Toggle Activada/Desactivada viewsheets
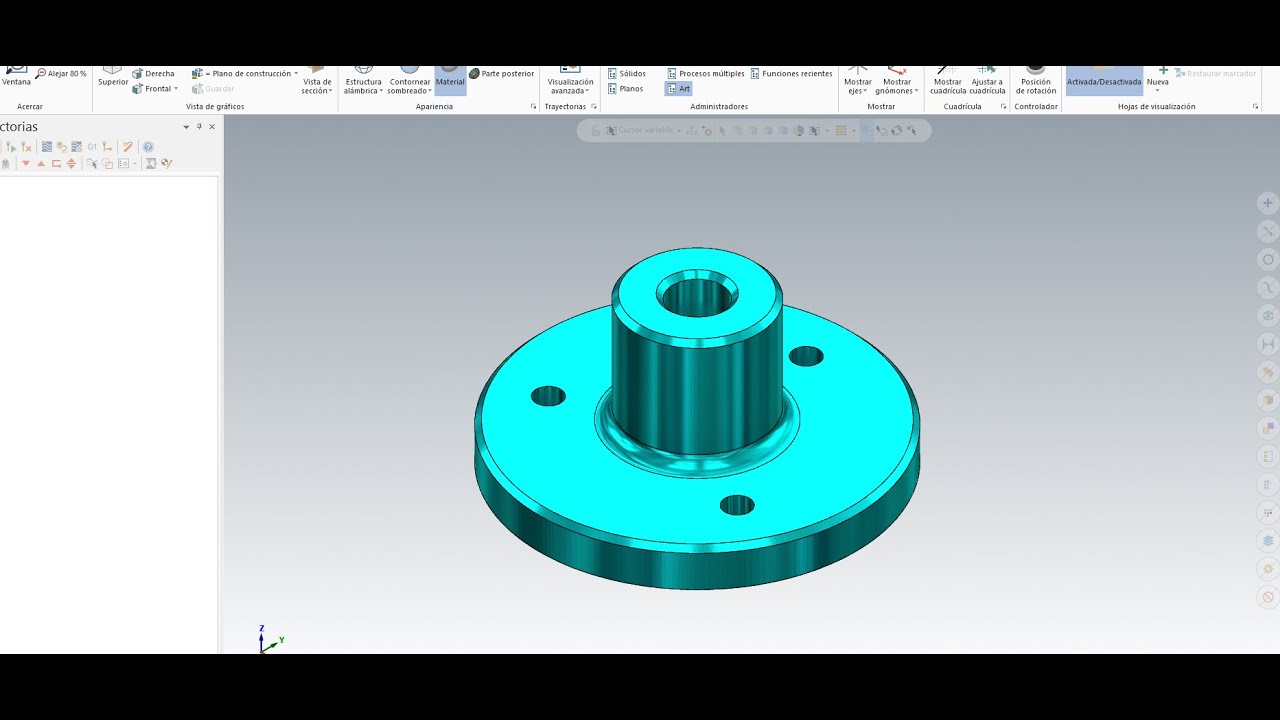 [x=1104, y=80]
